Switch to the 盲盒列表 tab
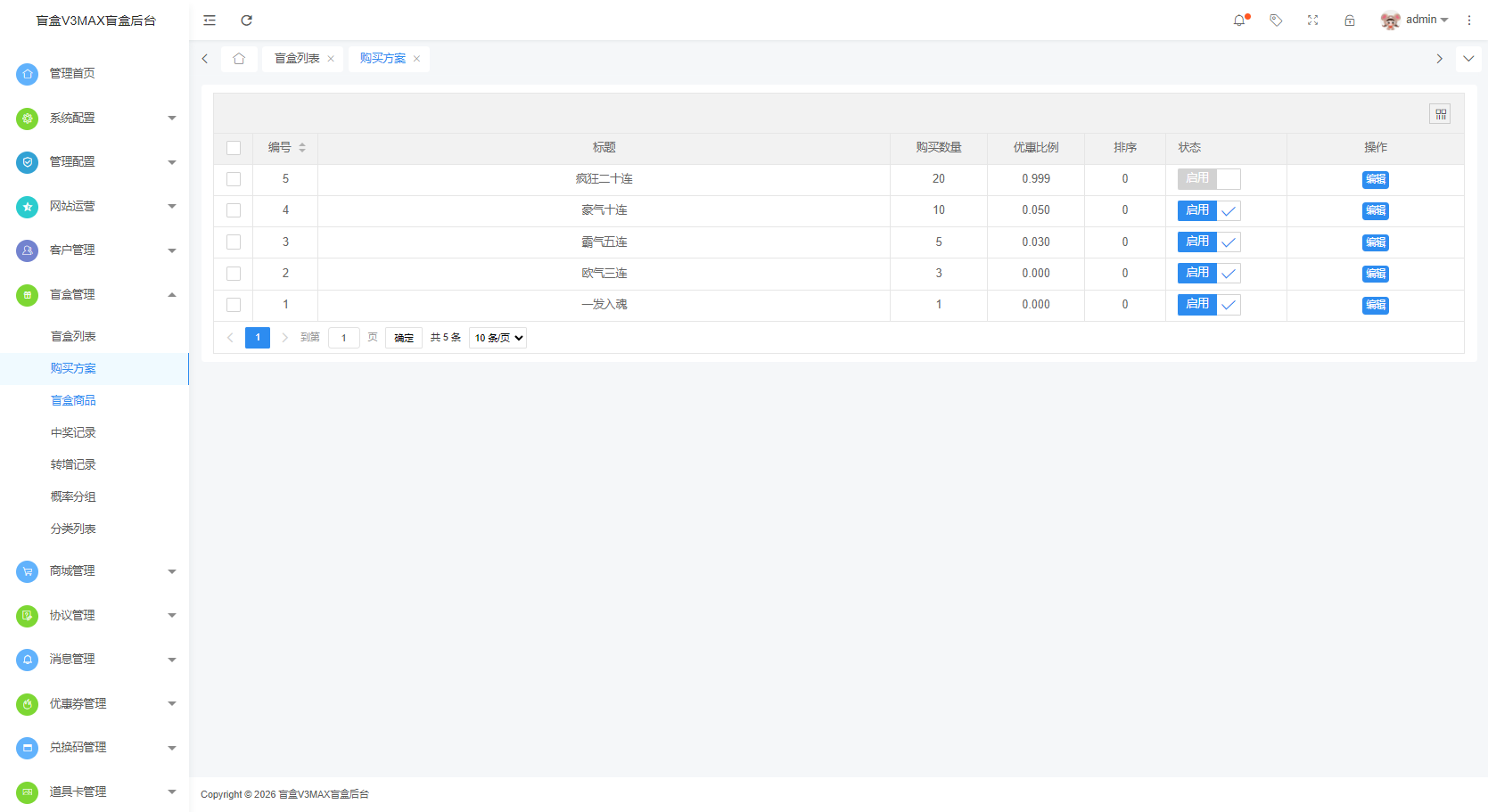Image resolution: width=1488 pixels, height=812 pixels. [x=297, y=59]
